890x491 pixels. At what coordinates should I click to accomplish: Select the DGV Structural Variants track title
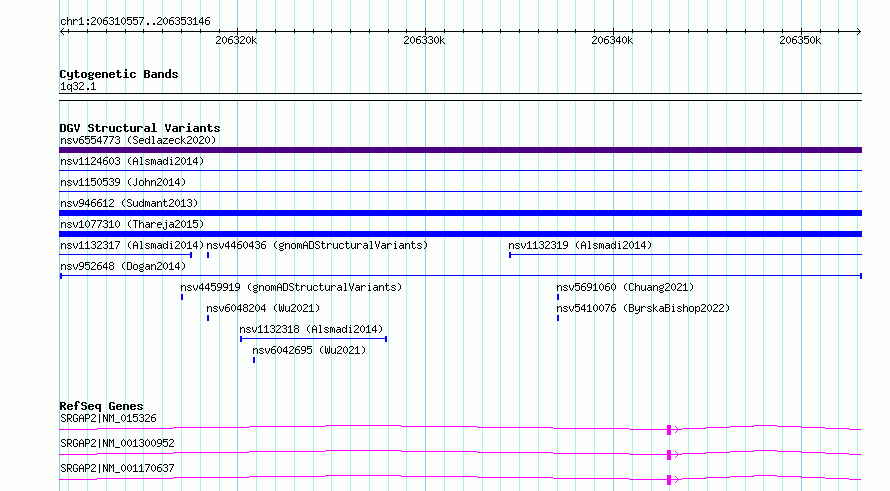[x=140, y=128]
